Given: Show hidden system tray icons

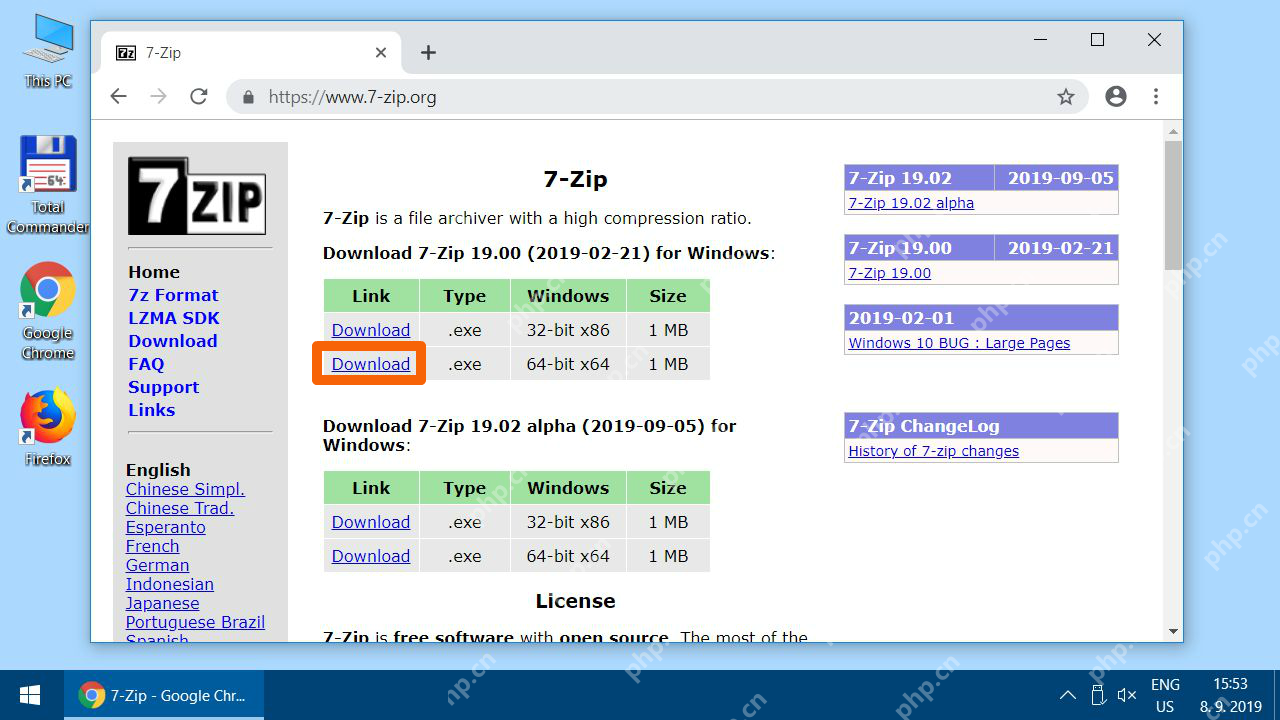Looking at the screenshot, I should click(x=1068, y=695).
